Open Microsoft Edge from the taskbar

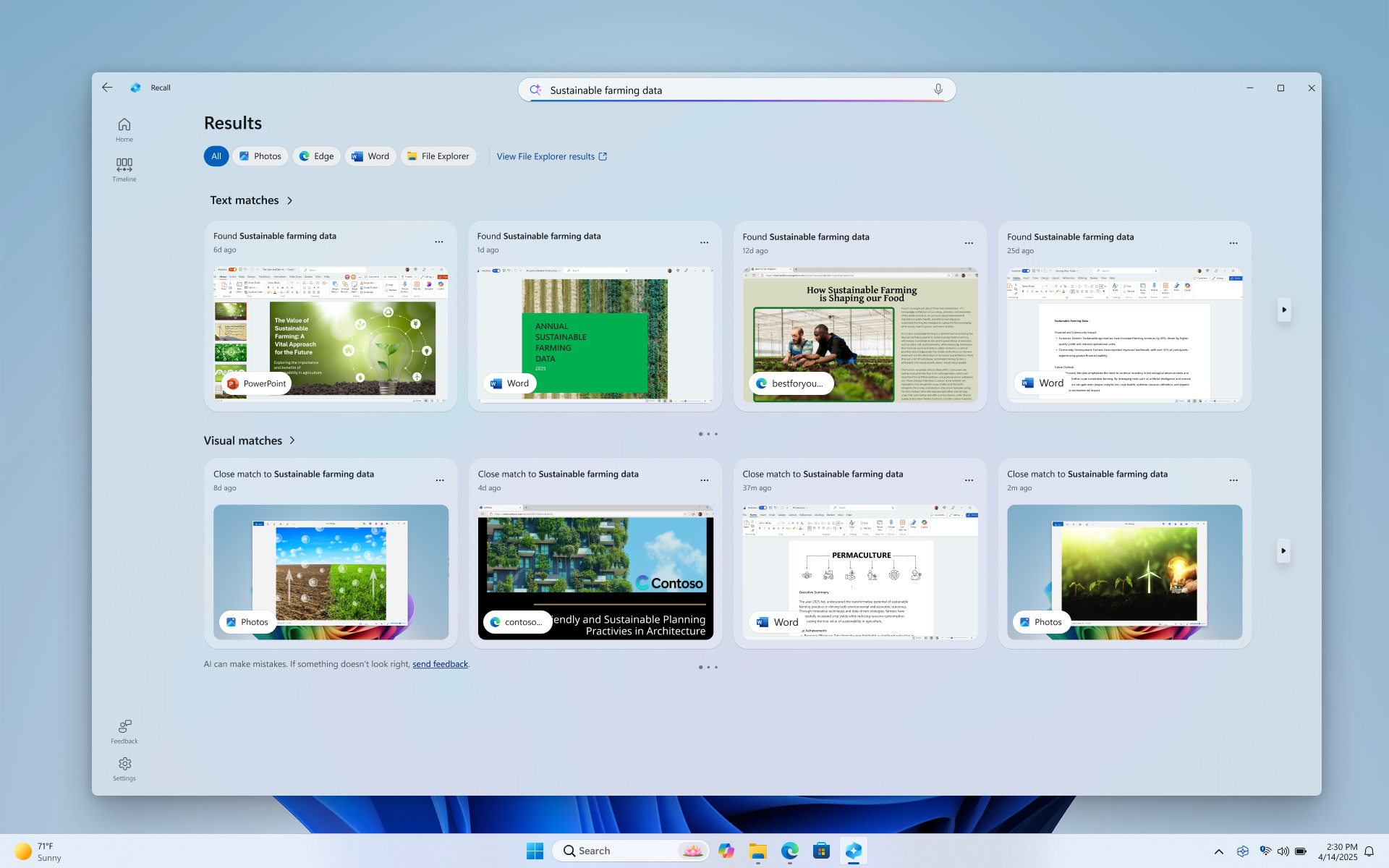pos(789,851)
